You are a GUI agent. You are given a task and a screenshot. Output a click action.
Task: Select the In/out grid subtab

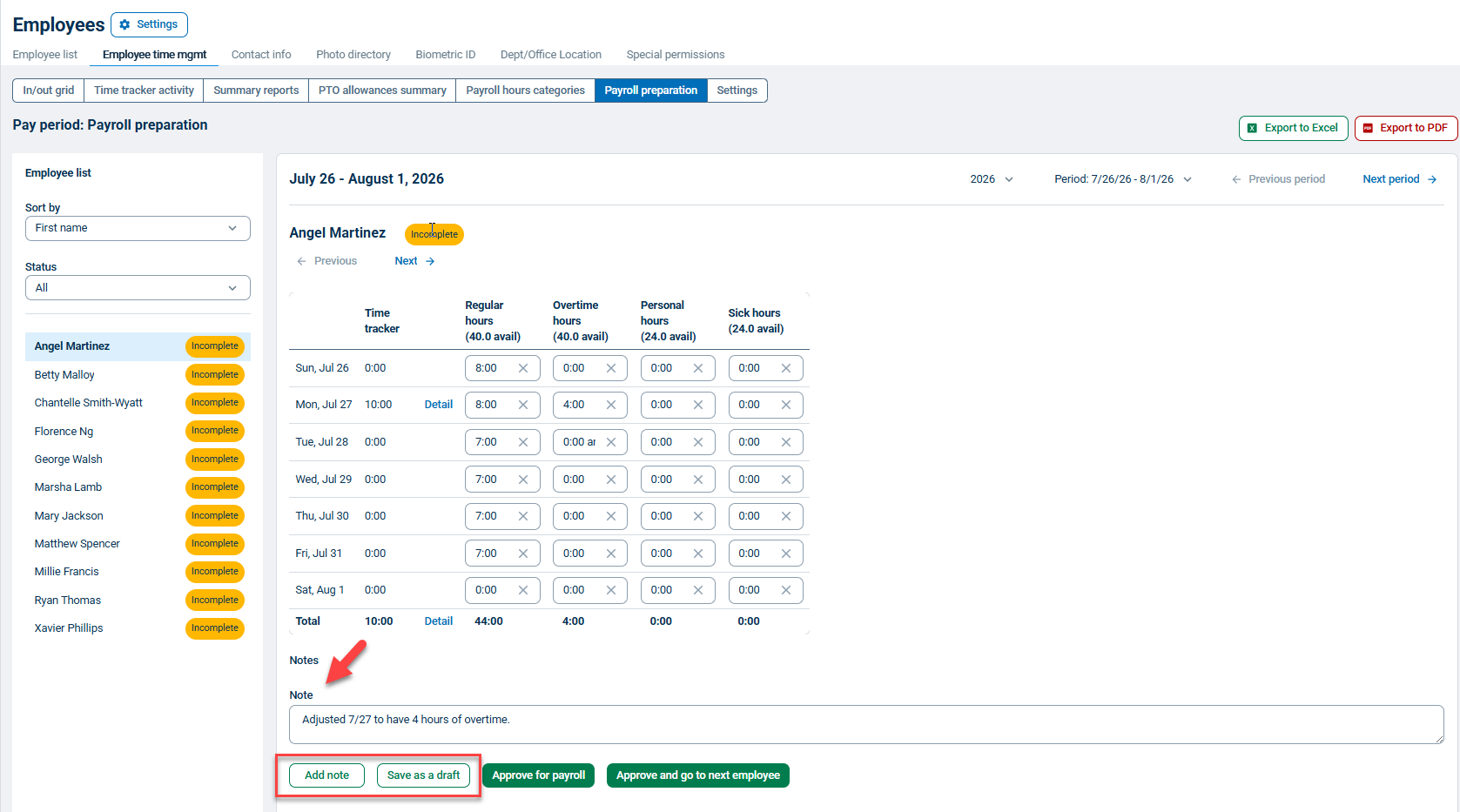click(x=49, y=91)
